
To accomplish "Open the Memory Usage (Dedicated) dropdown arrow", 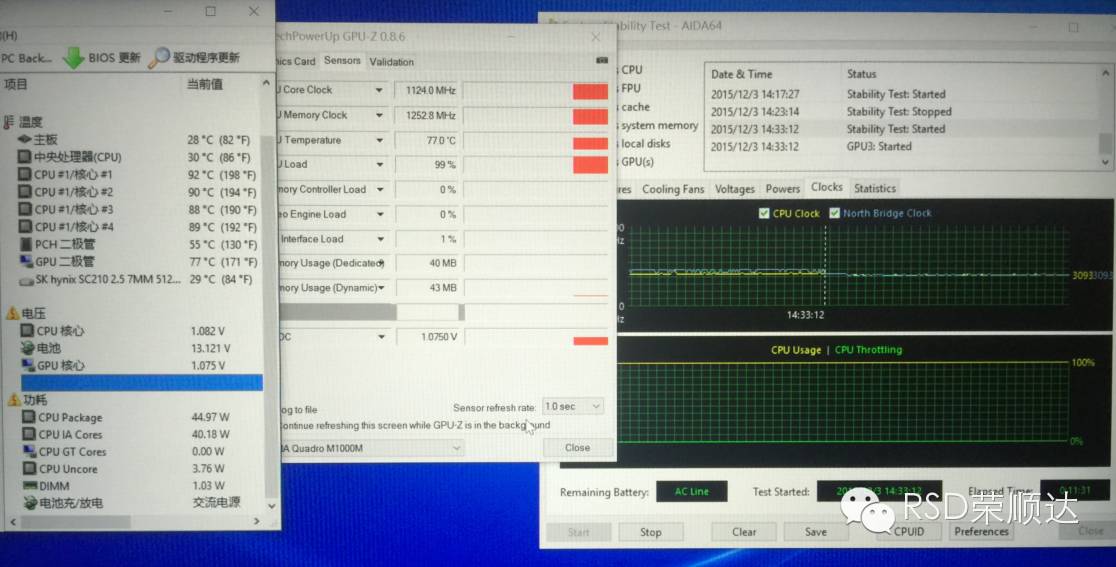I will click(x=381, y=263).
